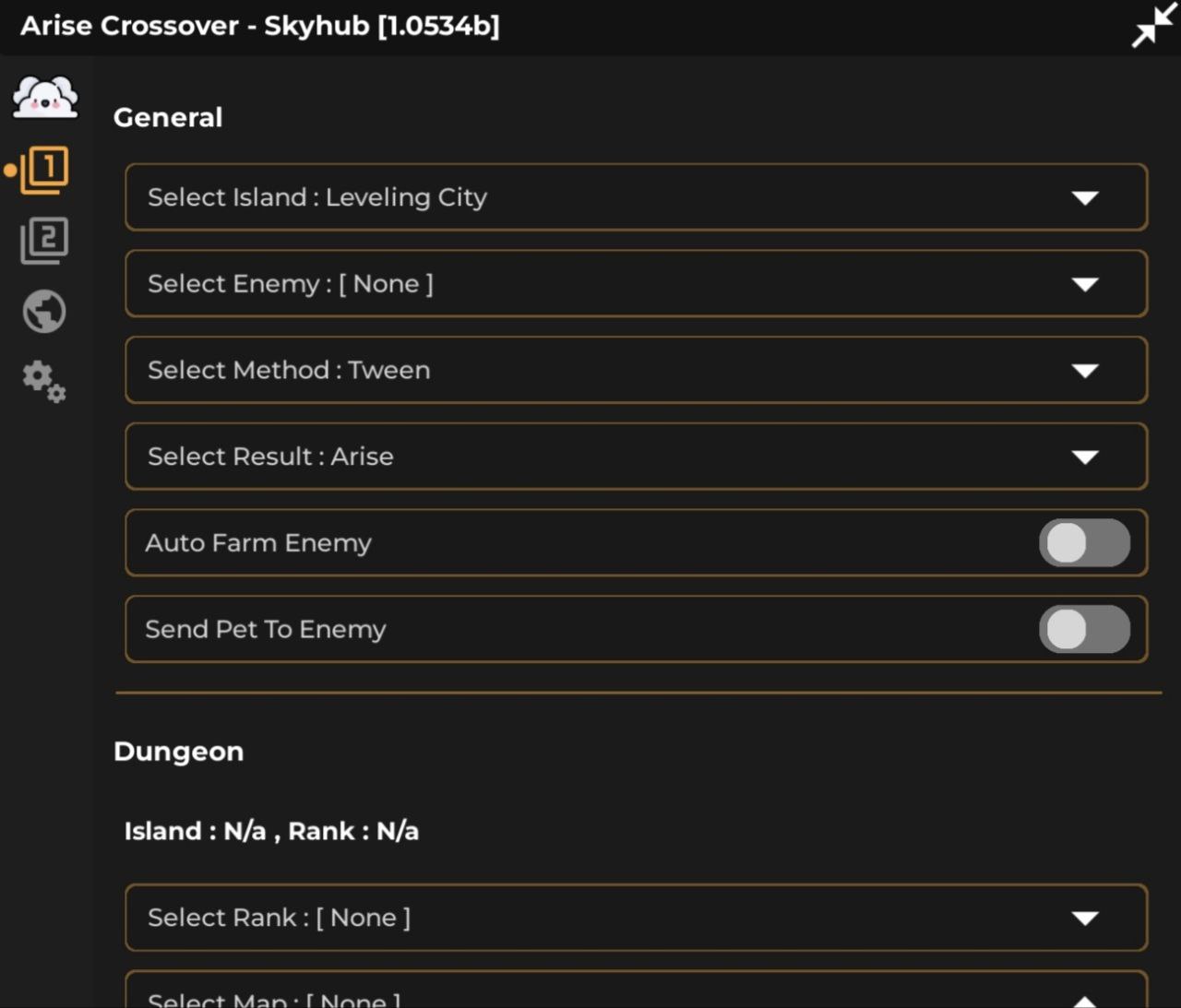The height and width of the screenshot is (1008, 1181).
Task: Open the Select Rank dropdown
Action: coord(636,918)
